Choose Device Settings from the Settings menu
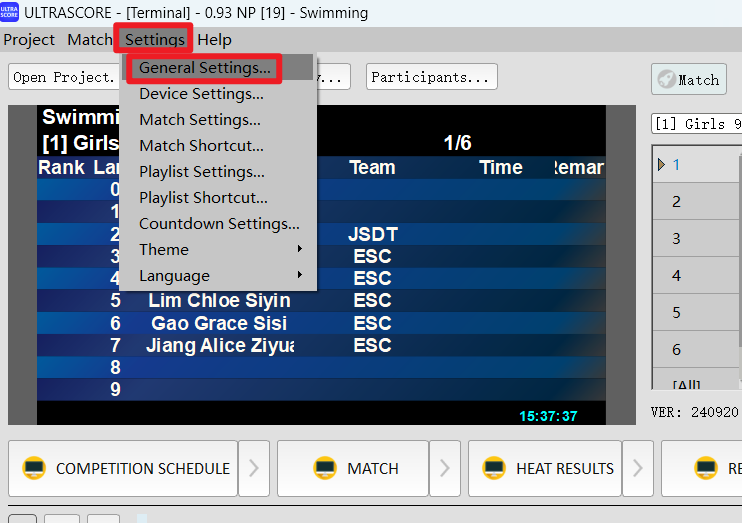The width and height of the screenshot is (742, 523). 201,94
